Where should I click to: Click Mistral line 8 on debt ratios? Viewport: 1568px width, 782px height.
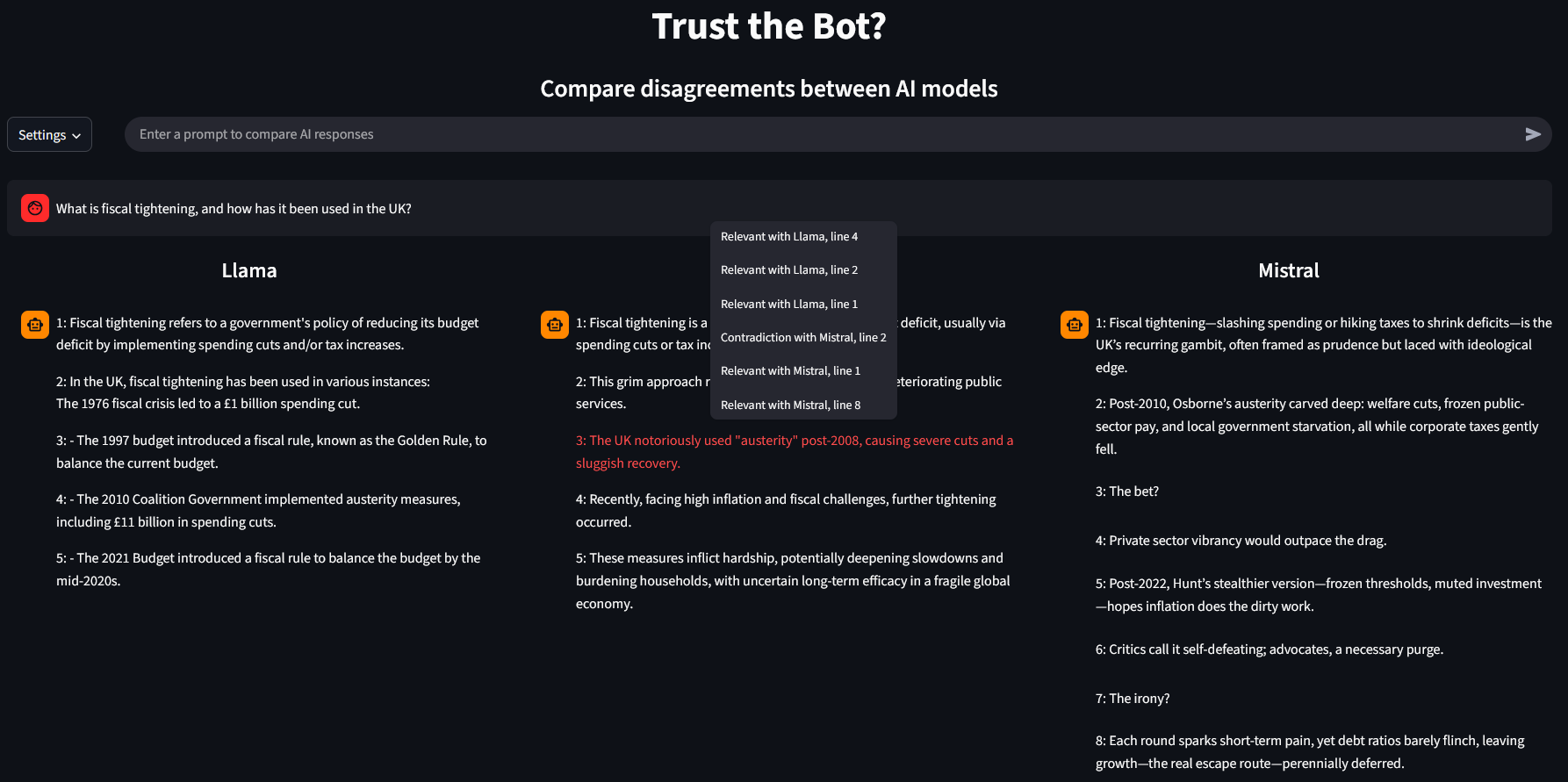click(1310, 752)
